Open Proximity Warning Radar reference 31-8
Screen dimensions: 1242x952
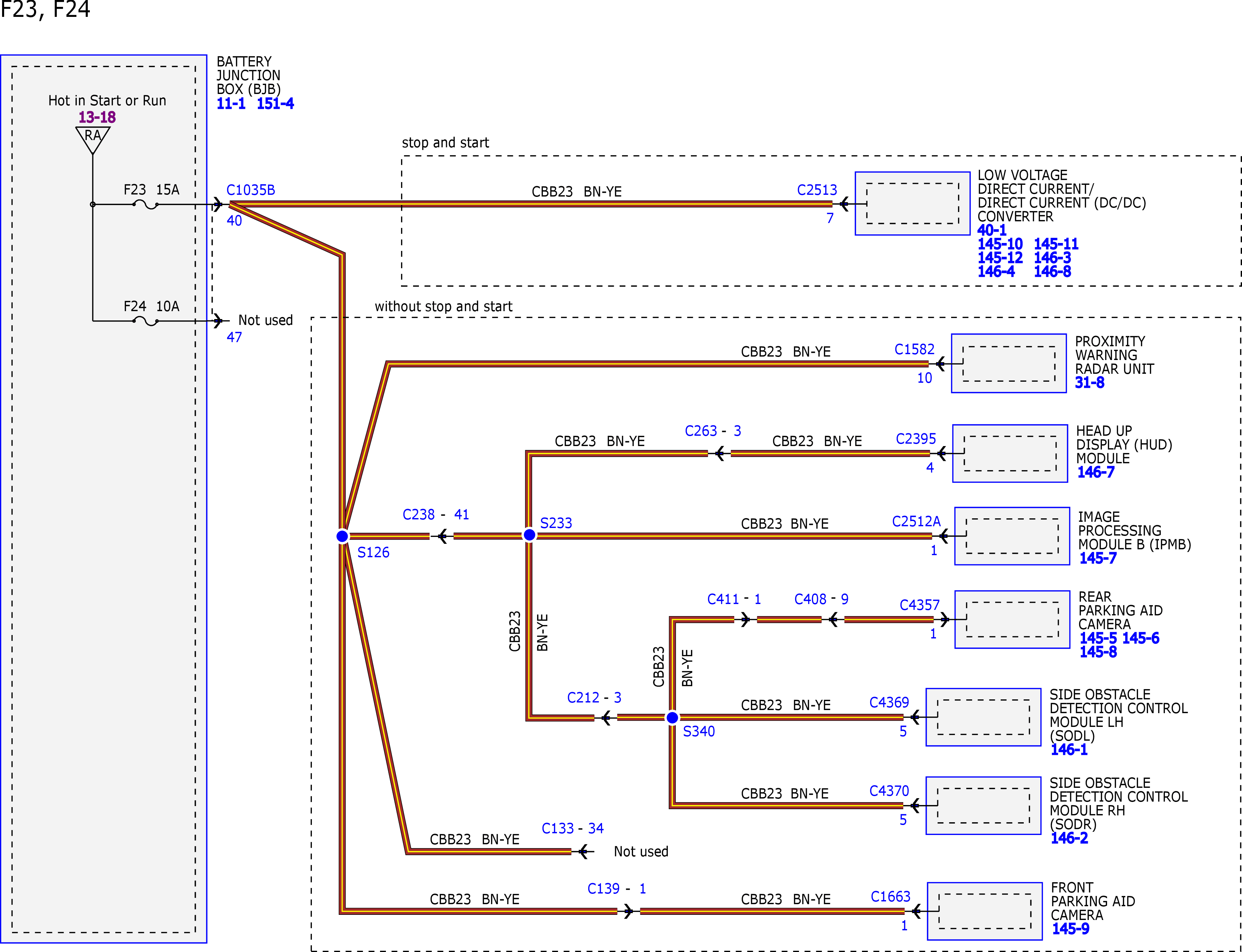click(1090, 382)
